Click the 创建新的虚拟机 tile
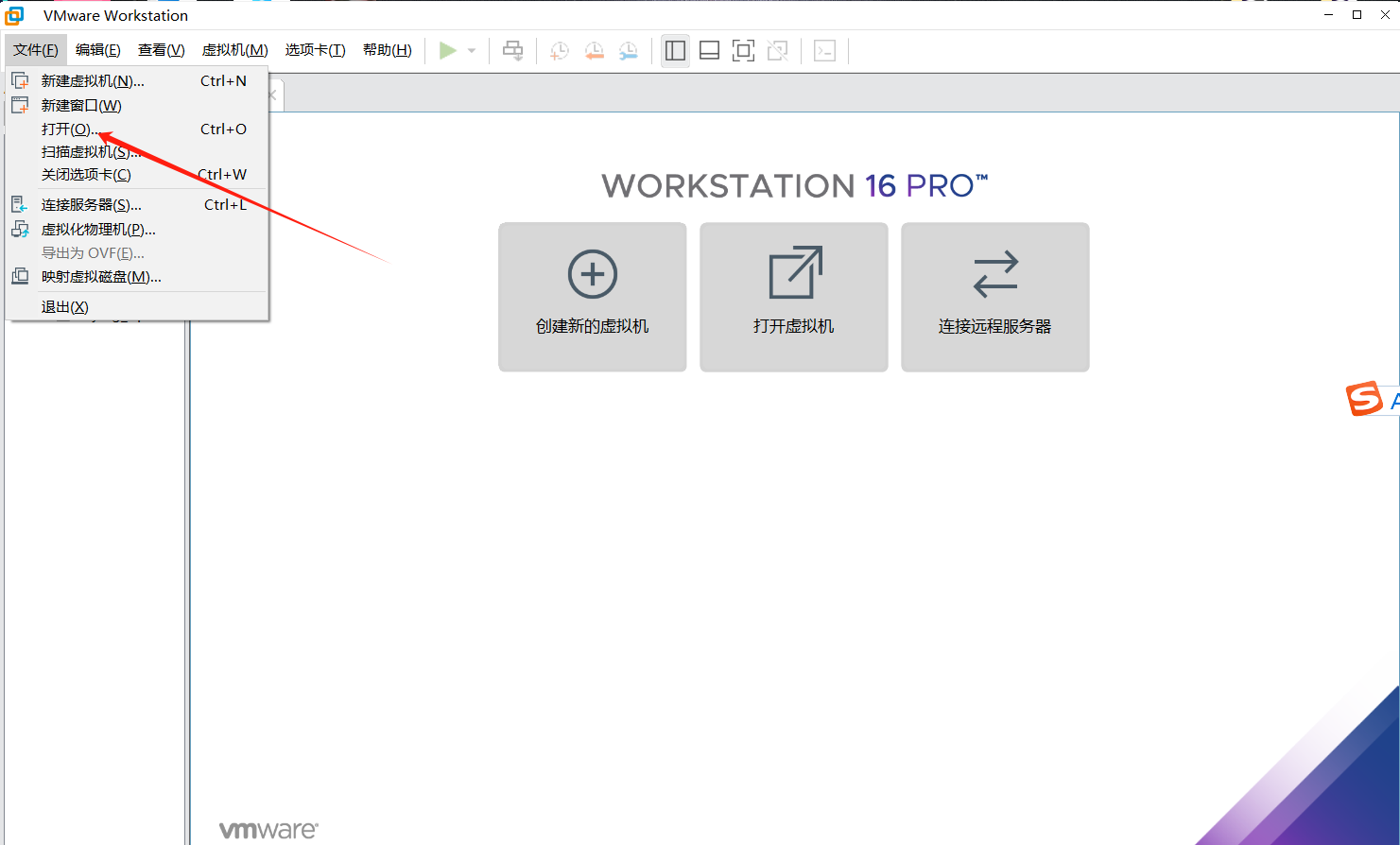 (593, 297)
